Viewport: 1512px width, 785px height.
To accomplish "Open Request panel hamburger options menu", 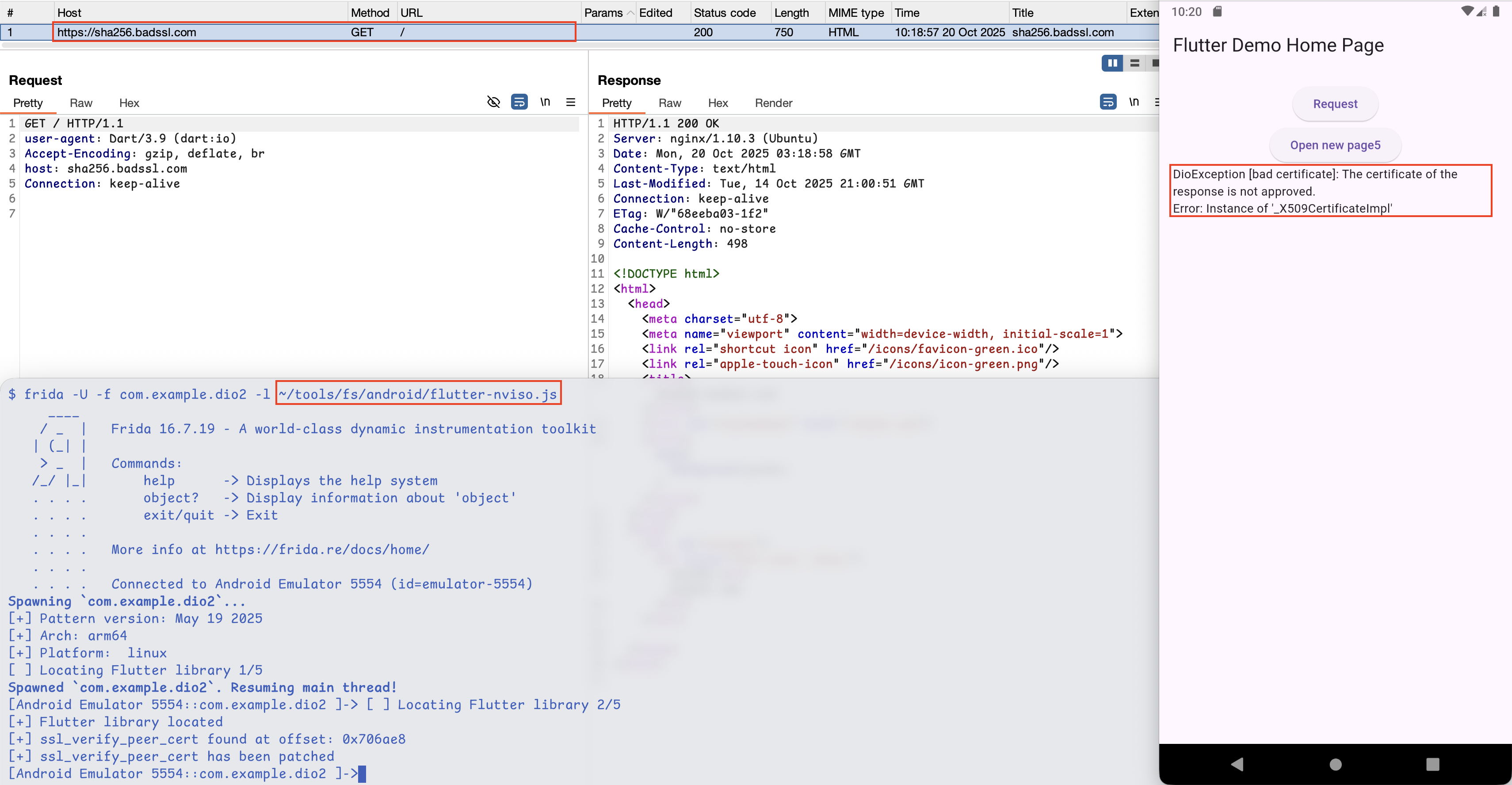I will [570, 102].
